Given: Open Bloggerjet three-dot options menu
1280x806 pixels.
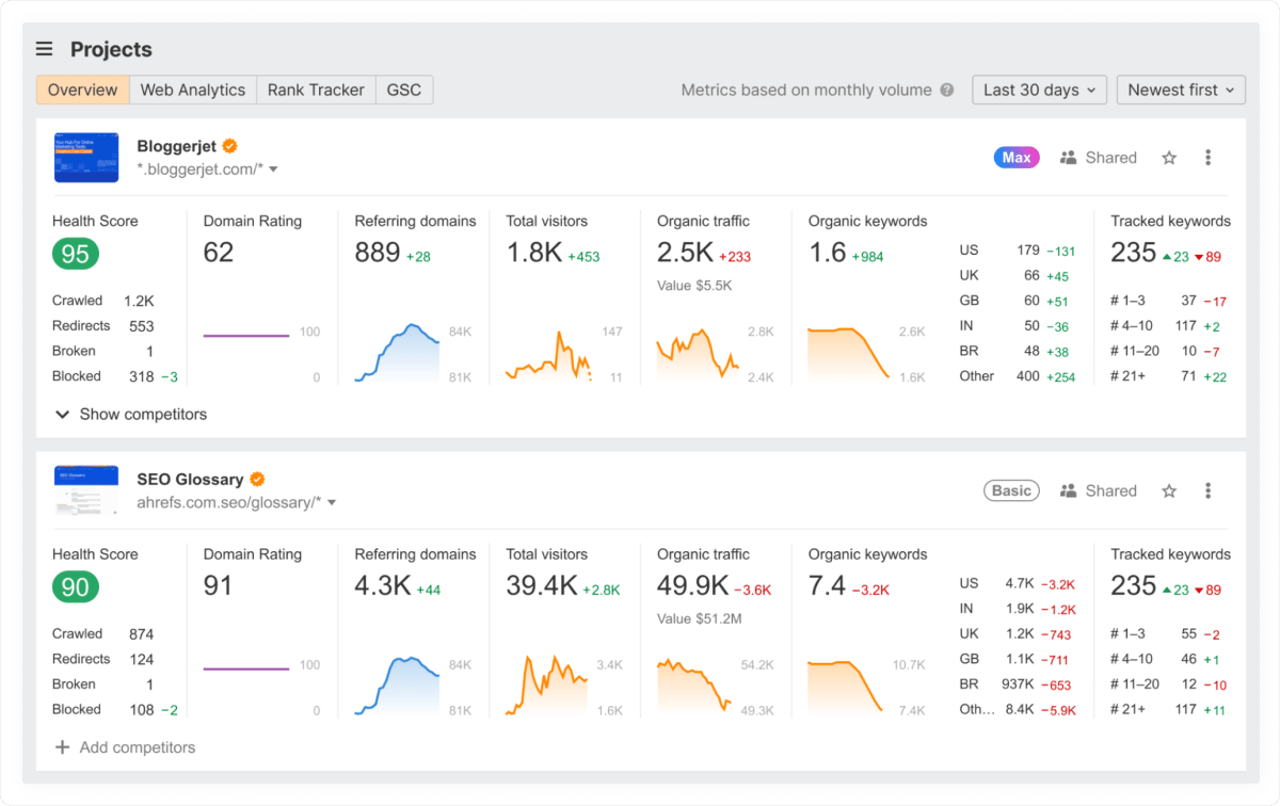Looking at the screenshot, I should point(1208,157).
